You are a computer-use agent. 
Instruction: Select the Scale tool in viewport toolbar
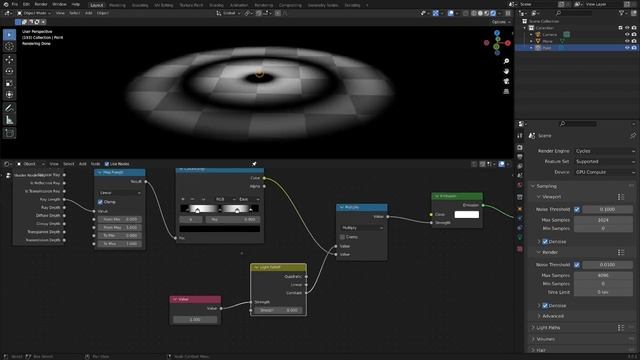(9, 83)
